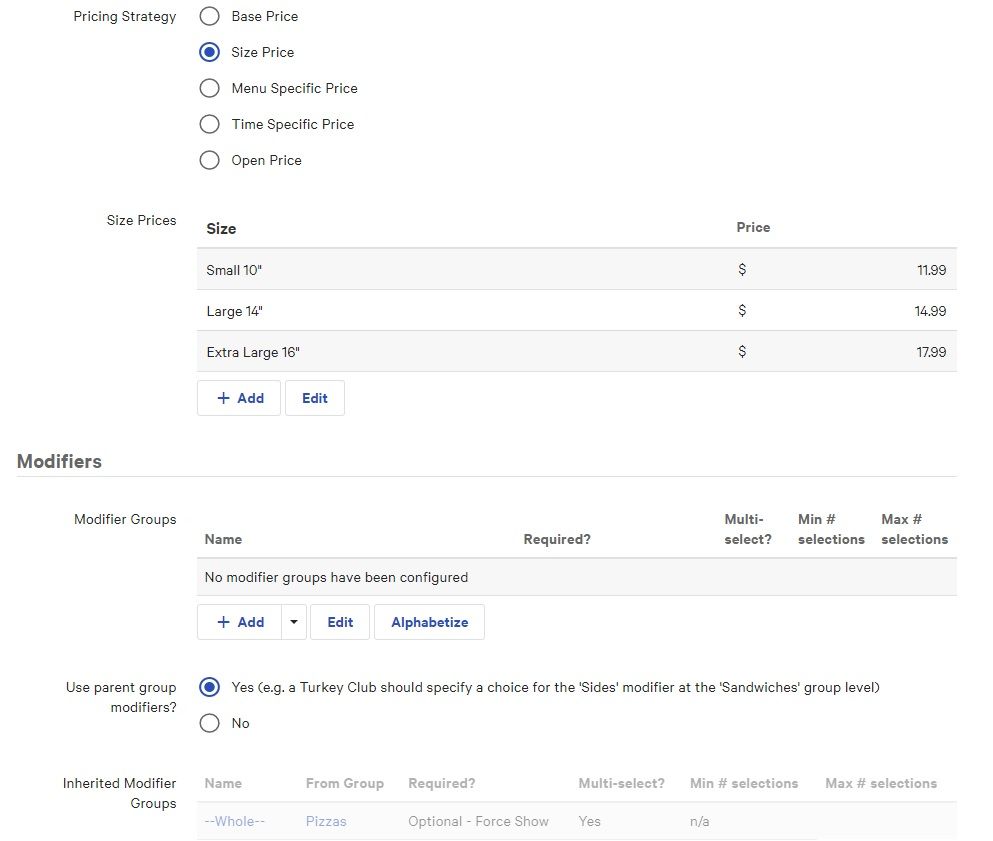
Task: Click Edit button under Modifier Groups
Action: [x=340, y=622]
